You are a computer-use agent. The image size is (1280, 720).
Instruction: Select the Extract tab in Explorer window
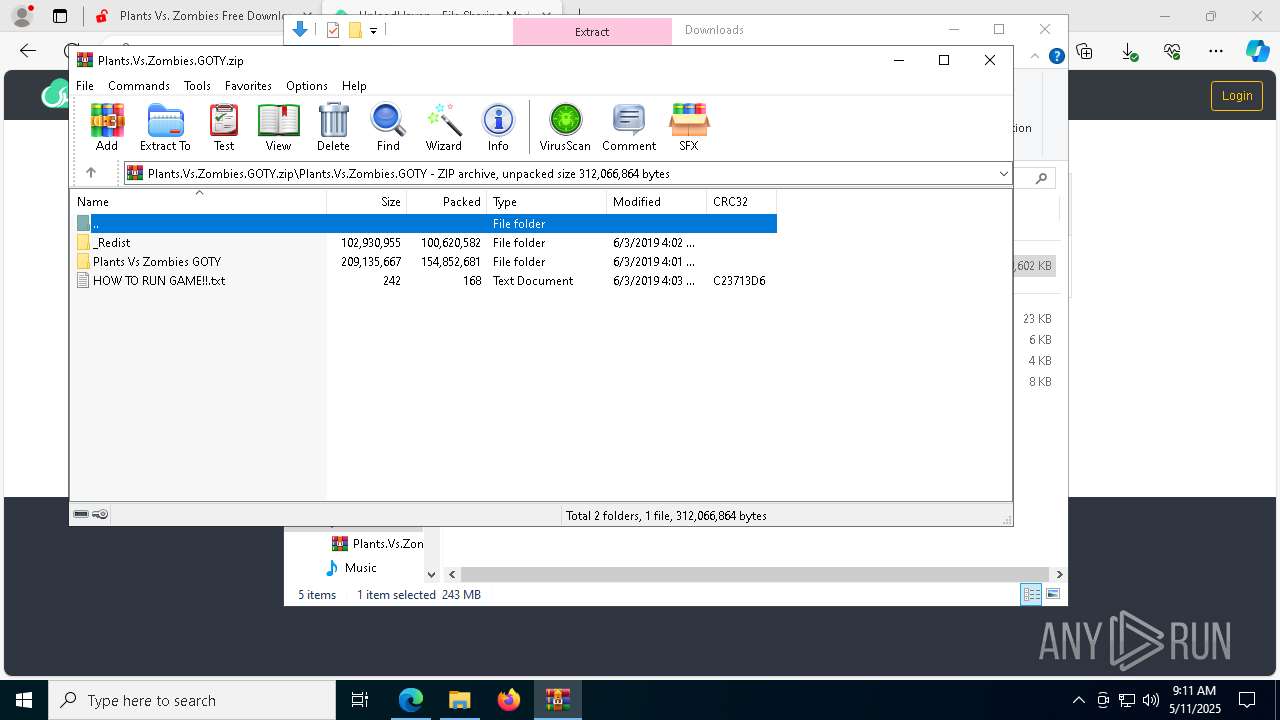(x=592, y=31)
